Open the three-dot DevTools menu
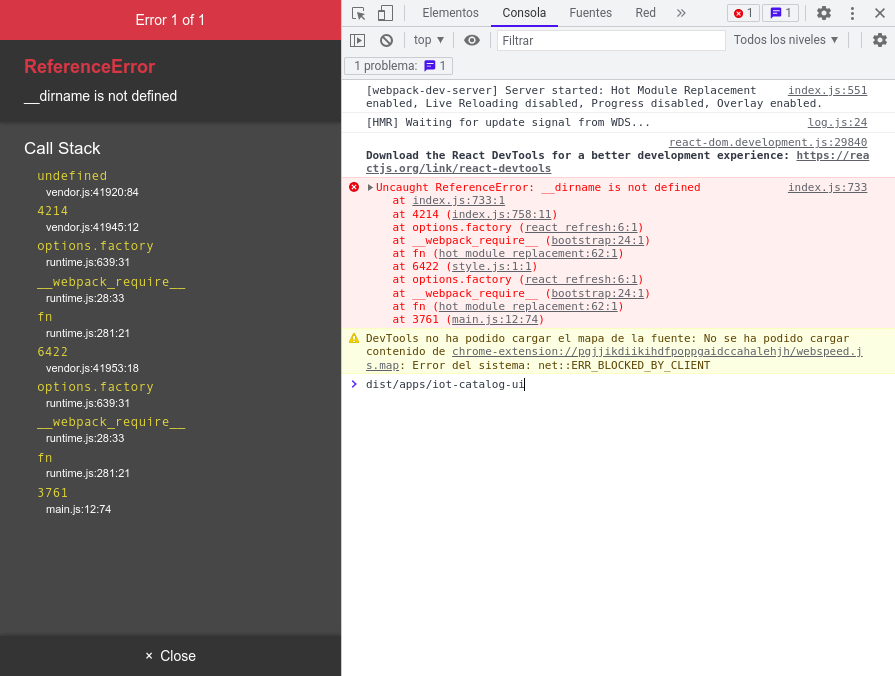 tap(853, 13)
